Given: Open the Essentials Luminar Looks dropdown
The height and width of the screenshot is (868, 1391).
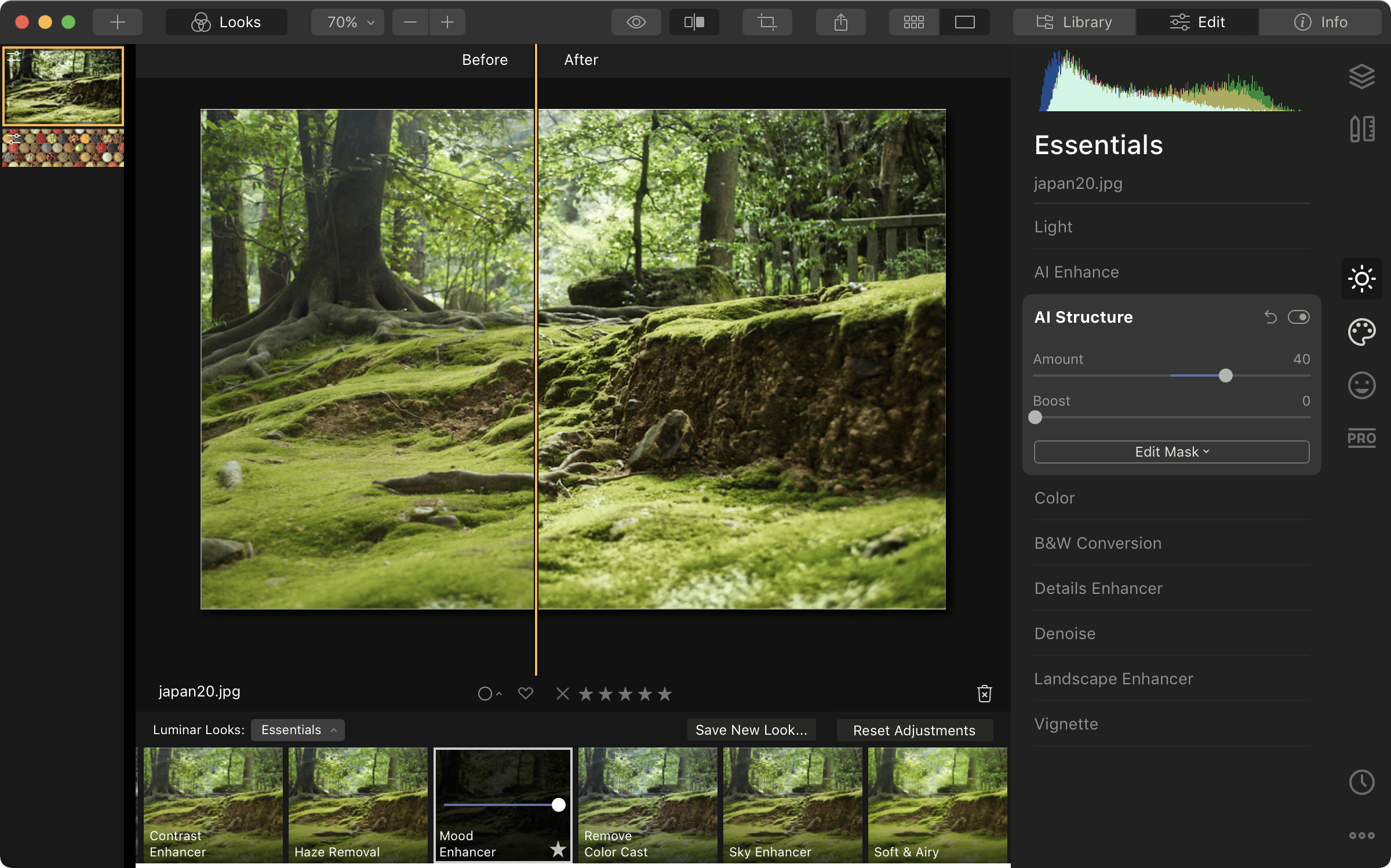Looking at the screenshot, I should 297,729.
